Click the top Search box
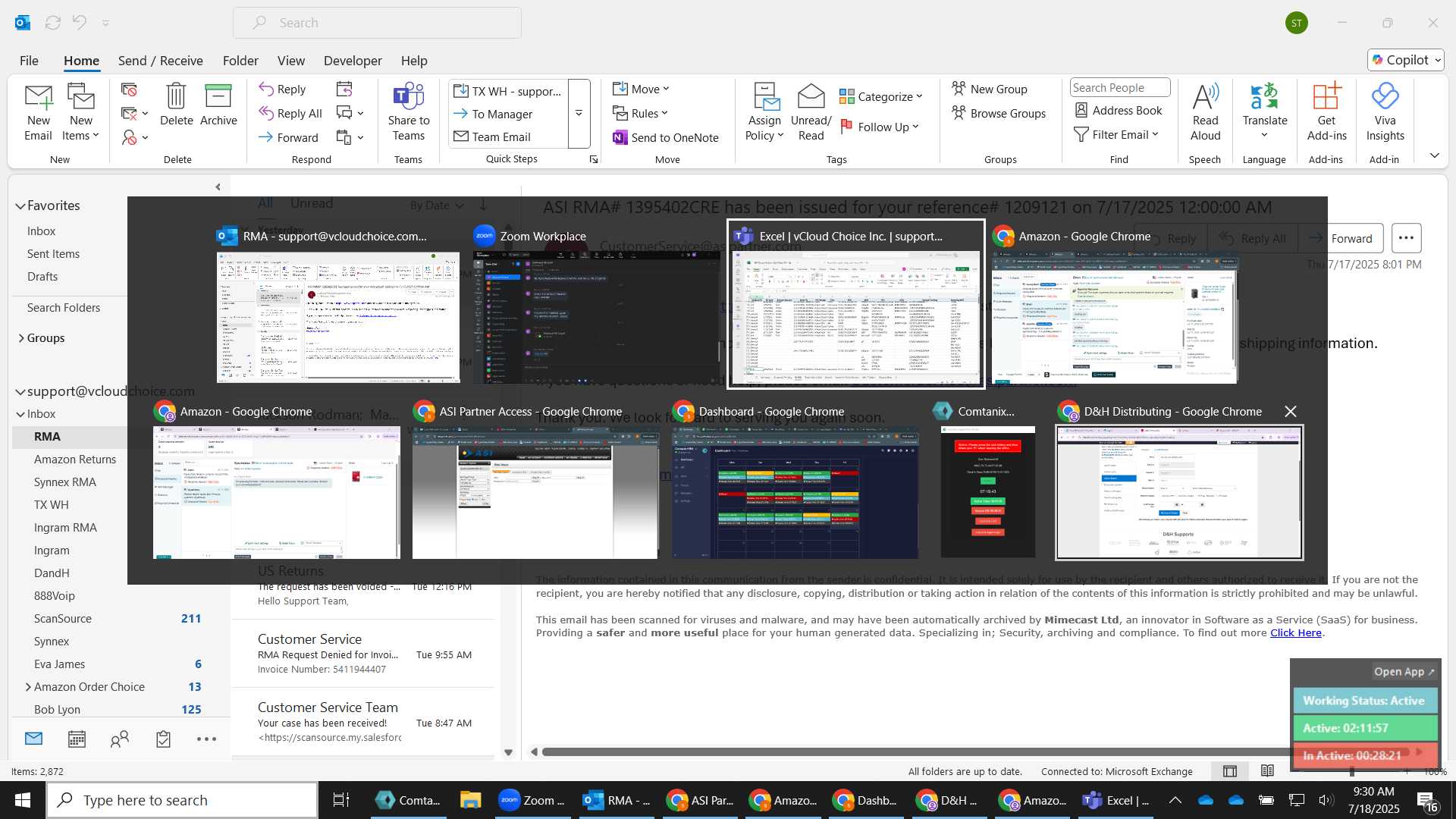The image size is (1456, 819). click(x=377, y=23)
